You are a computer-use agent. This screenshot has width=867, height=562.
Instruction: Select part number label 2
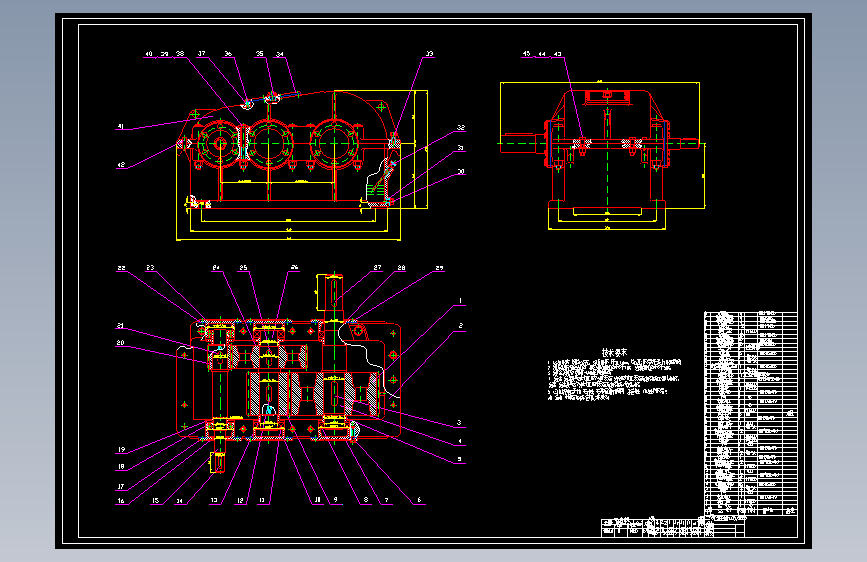coord(461,326)
